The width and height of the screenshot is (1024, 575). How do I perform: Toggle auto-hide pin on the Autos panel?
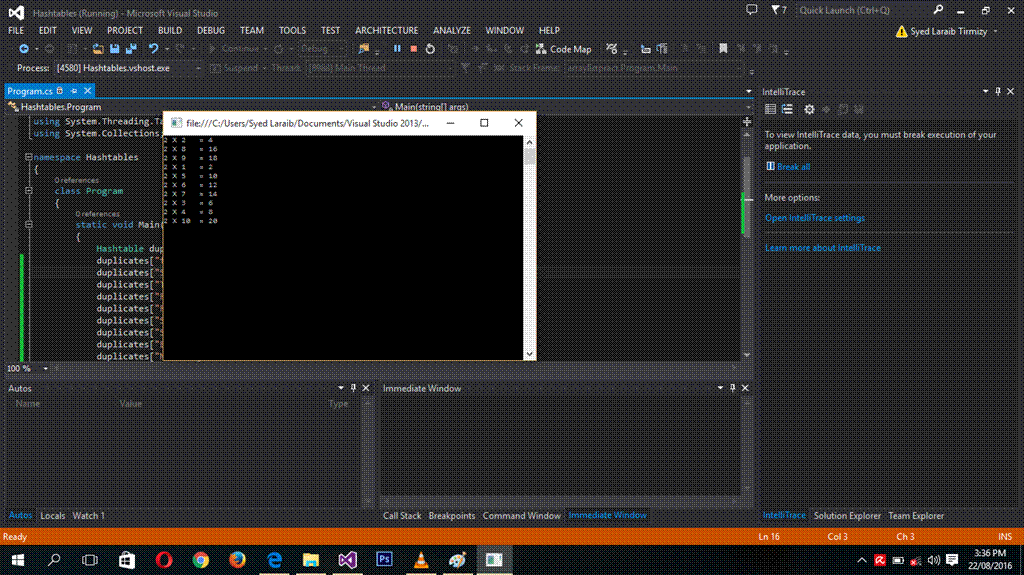pos(352,388)
